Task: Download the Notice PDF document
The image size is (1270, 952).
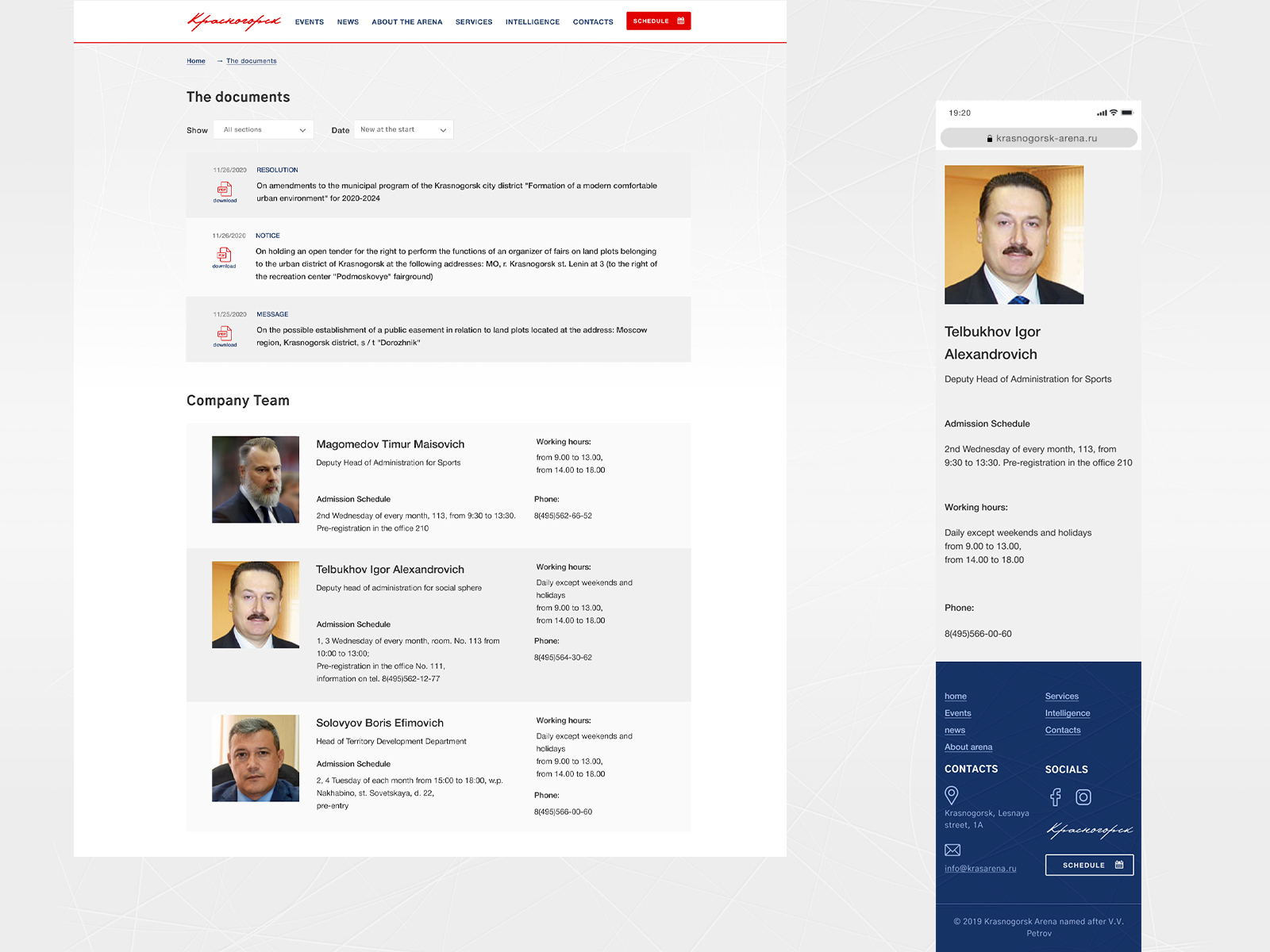Action: (224, 258)
